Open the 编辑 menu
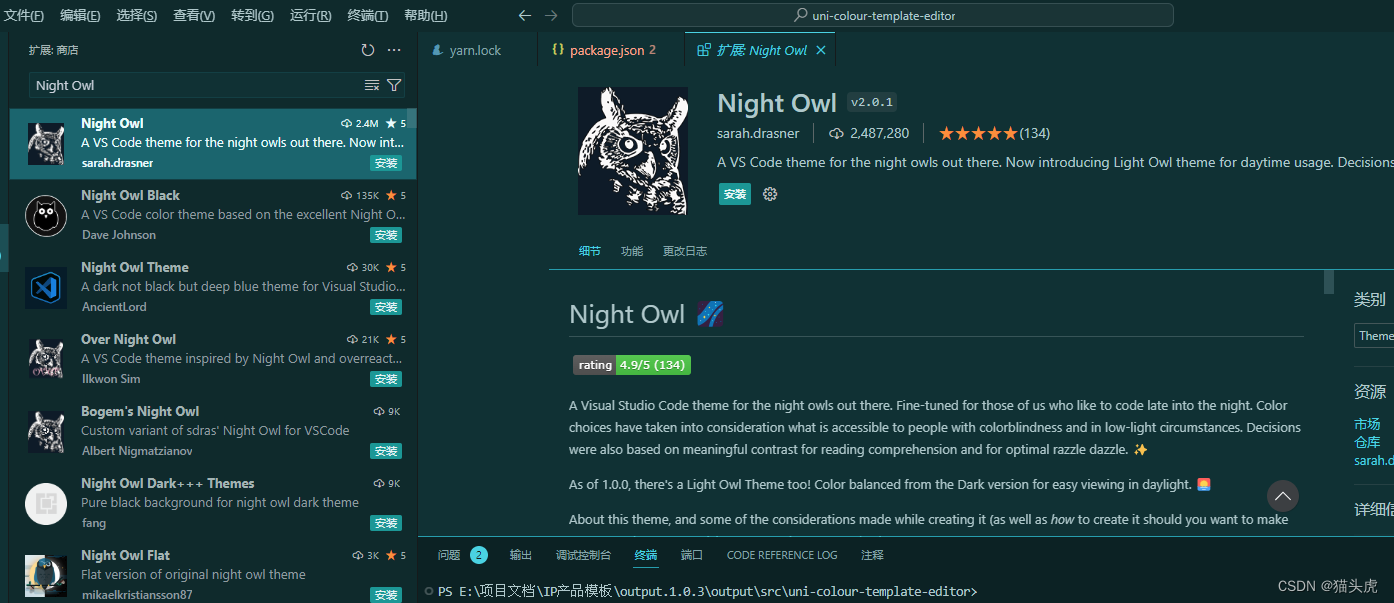1394x603 pixels. 80,15
